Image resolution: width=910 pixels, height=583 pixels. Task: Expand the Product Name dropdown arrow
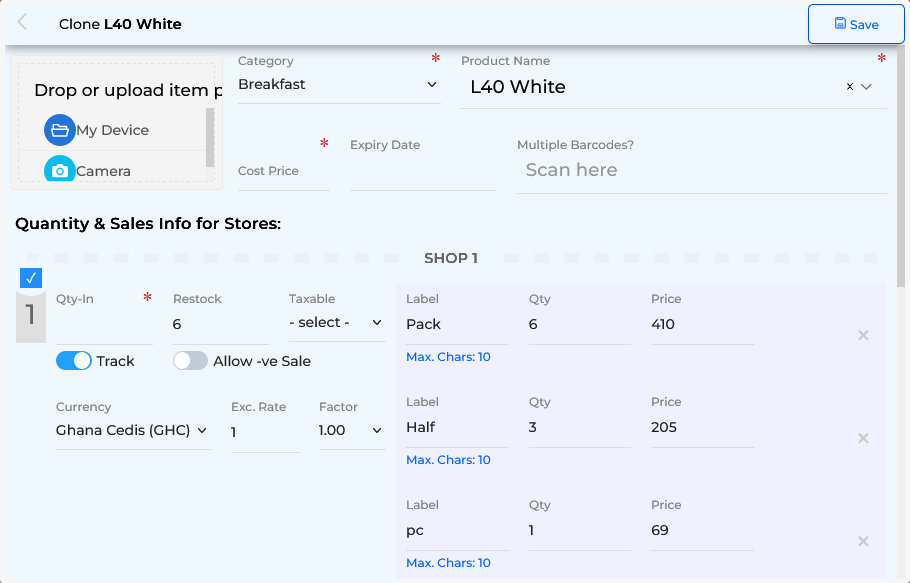click(x=867, y=87)
